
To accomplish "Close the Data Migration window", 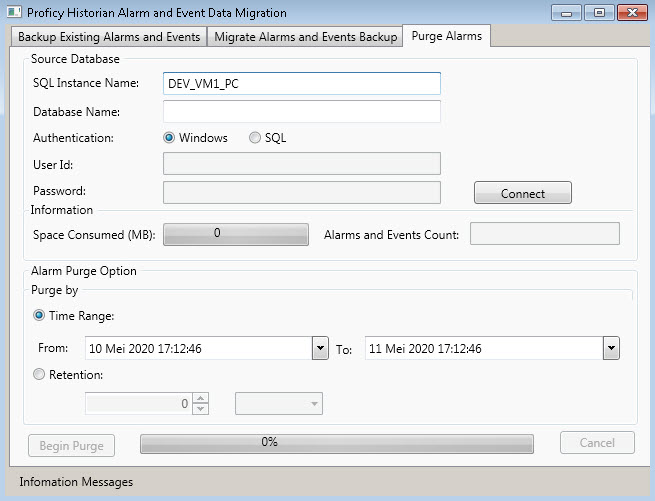I will click(632, 13).
